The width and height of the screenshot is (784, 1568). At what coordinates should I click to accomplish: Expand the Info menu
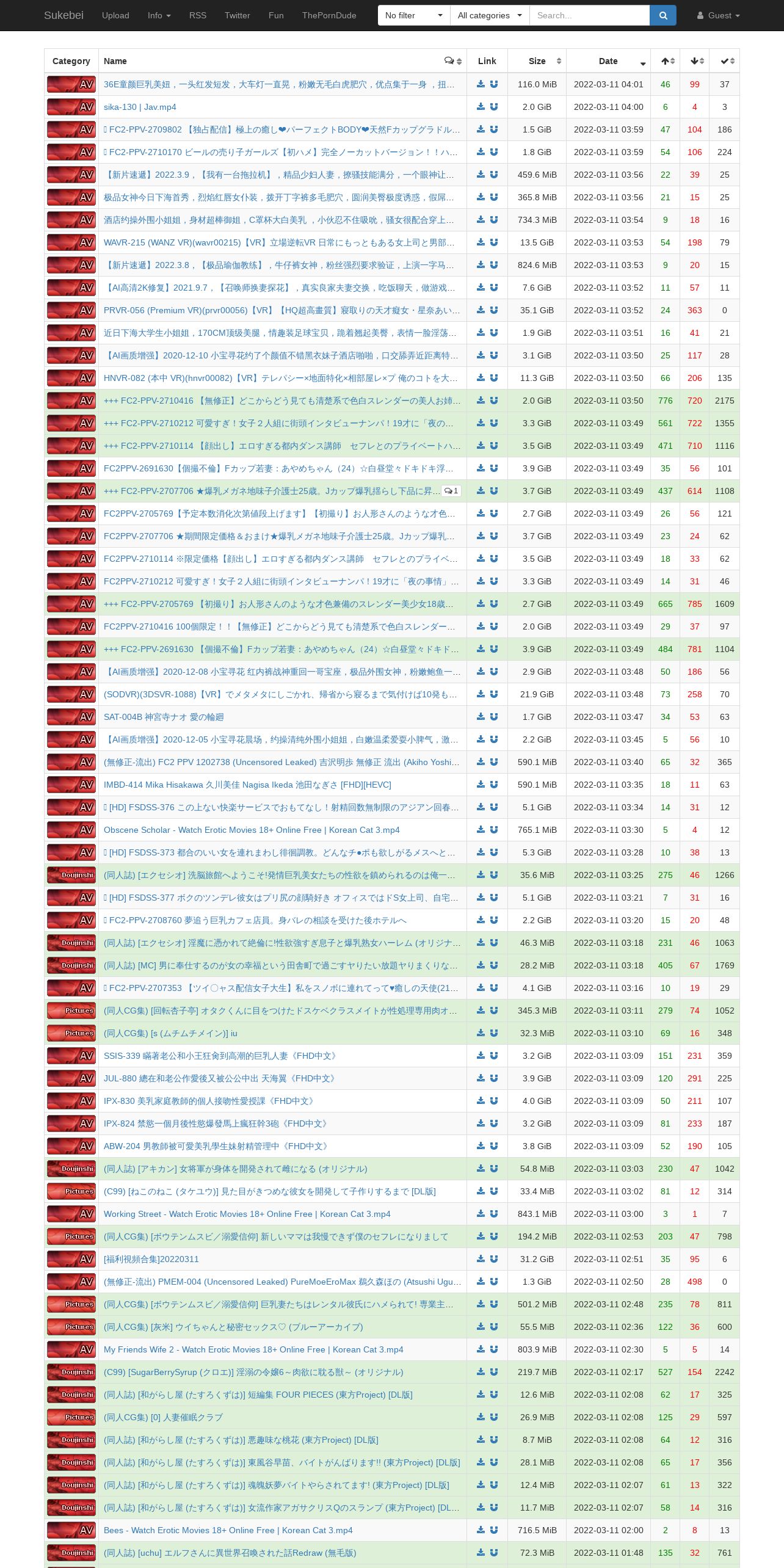pyautogui.click(x=159, y=15)
